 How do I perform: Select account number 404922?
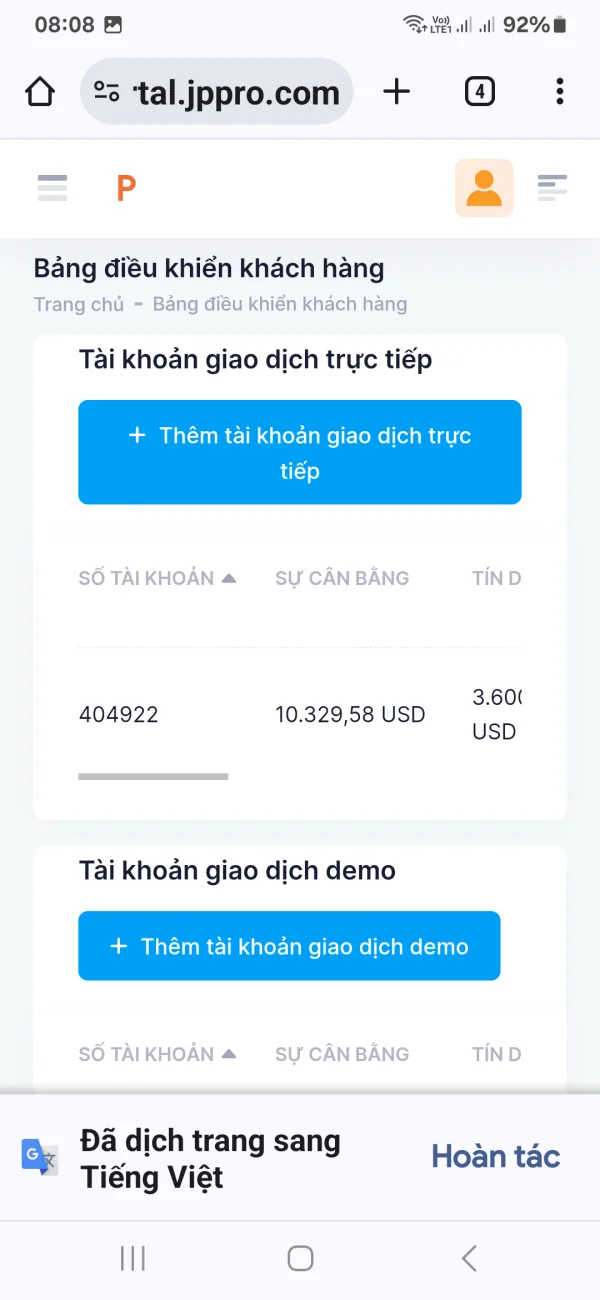tap(118, 715)
